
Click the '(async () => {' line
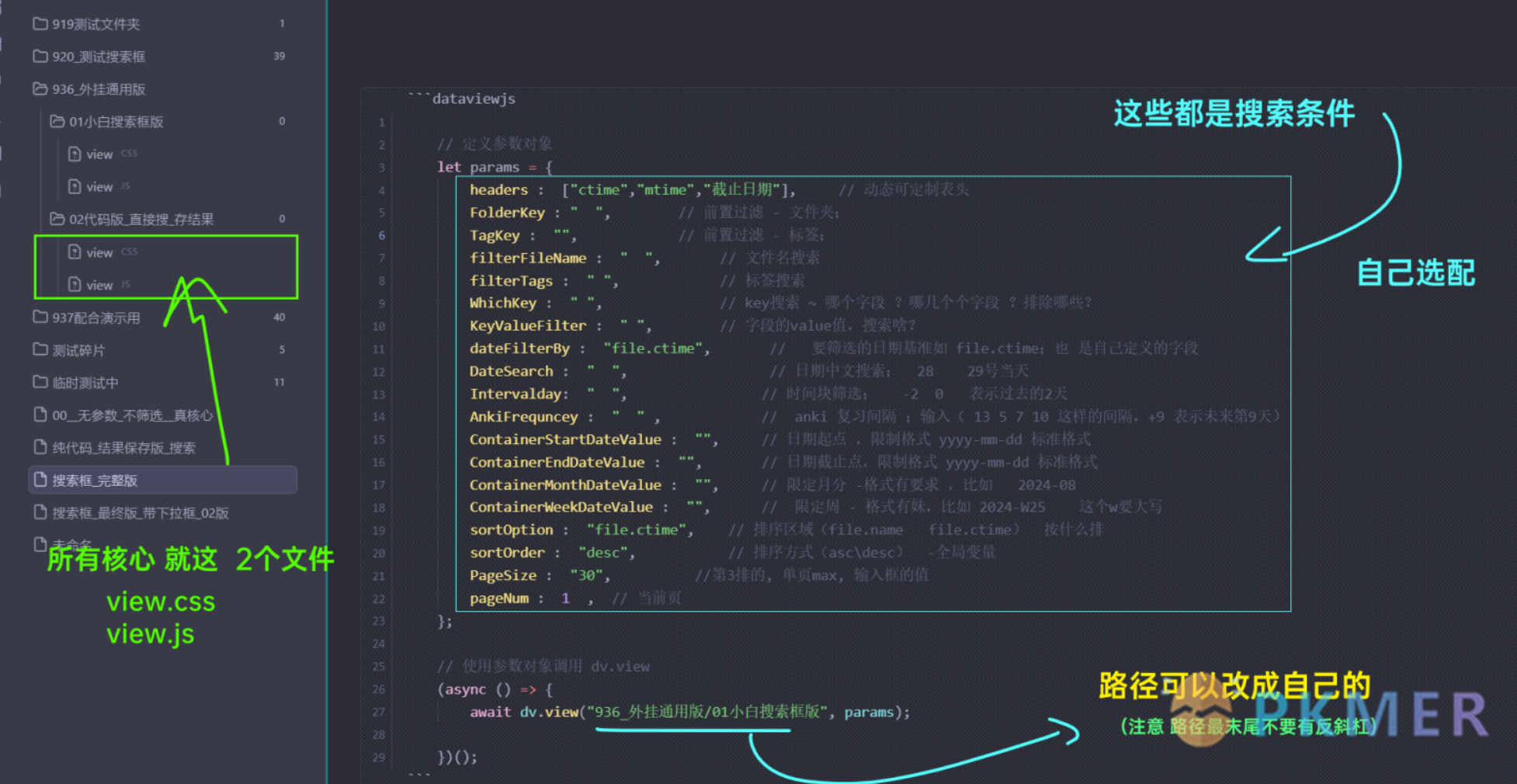[x=495, y=689]
